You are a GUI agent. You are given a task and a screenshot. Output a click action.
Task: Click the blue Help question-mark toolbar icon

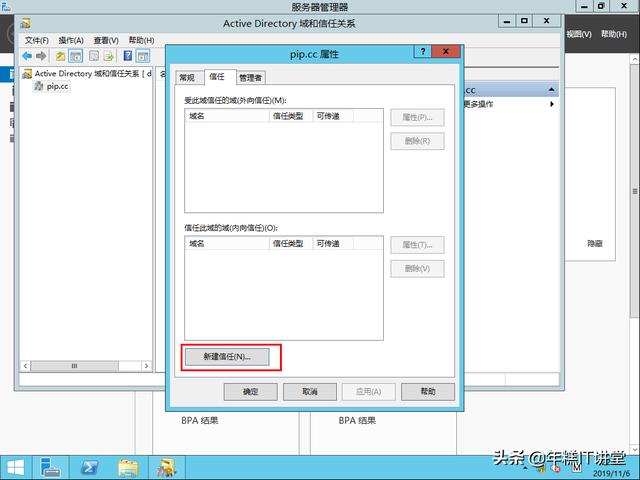(128, 56)
